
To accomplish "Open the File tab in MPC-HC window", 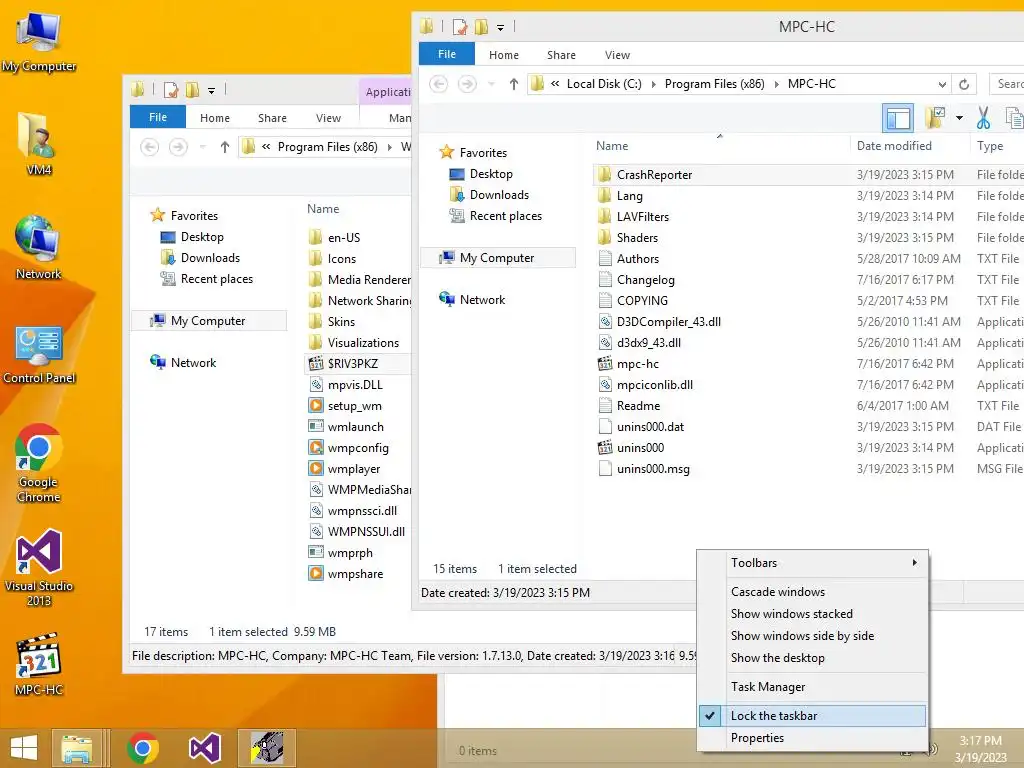I will (x=447, y=54).
